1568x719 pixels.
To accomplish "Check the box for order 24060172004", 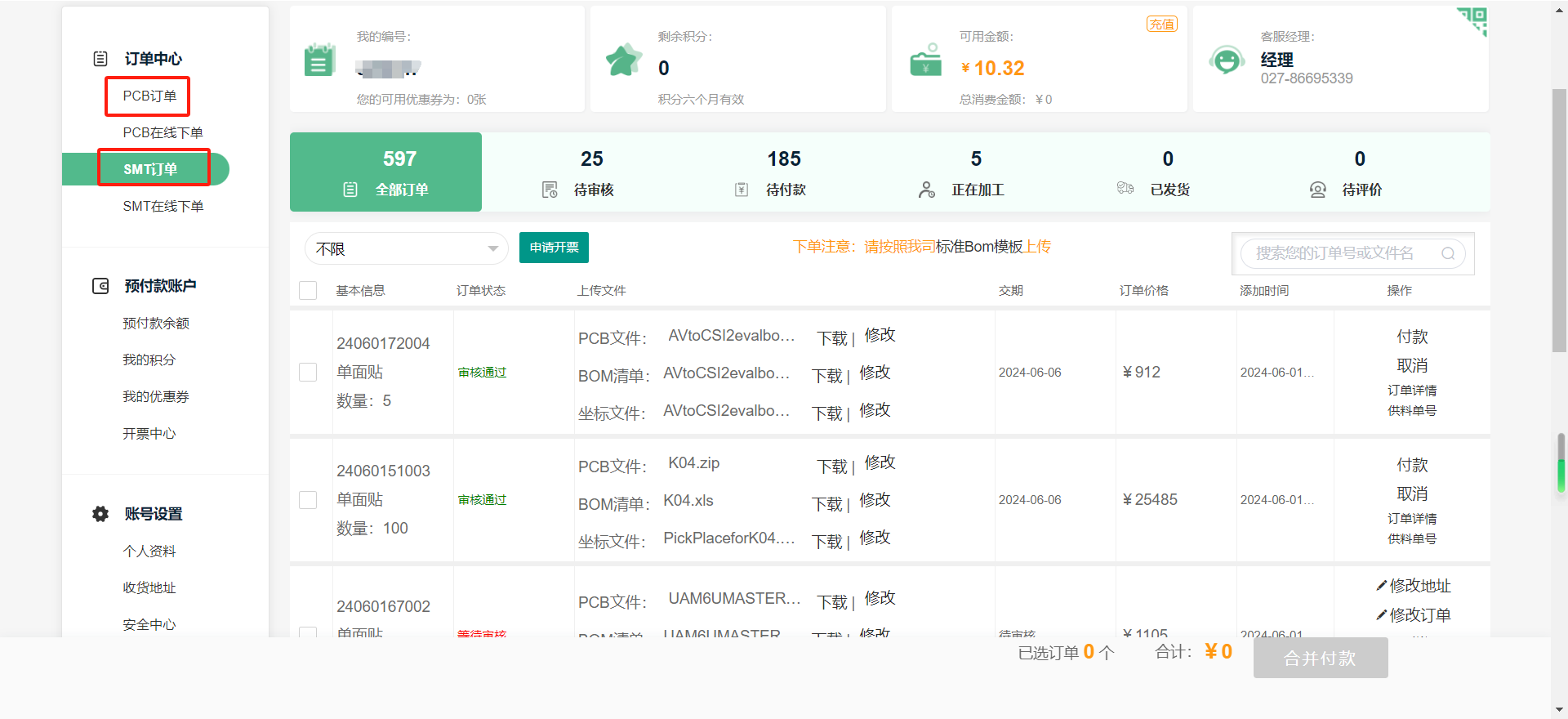I will [x=308, y=373].
